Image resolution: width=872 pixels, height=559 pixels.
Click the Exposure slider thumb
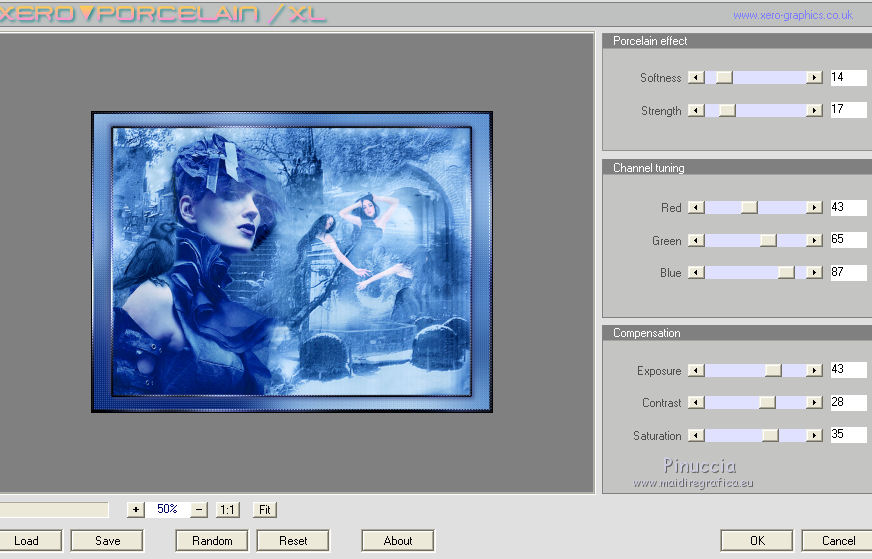click(773, 370)
